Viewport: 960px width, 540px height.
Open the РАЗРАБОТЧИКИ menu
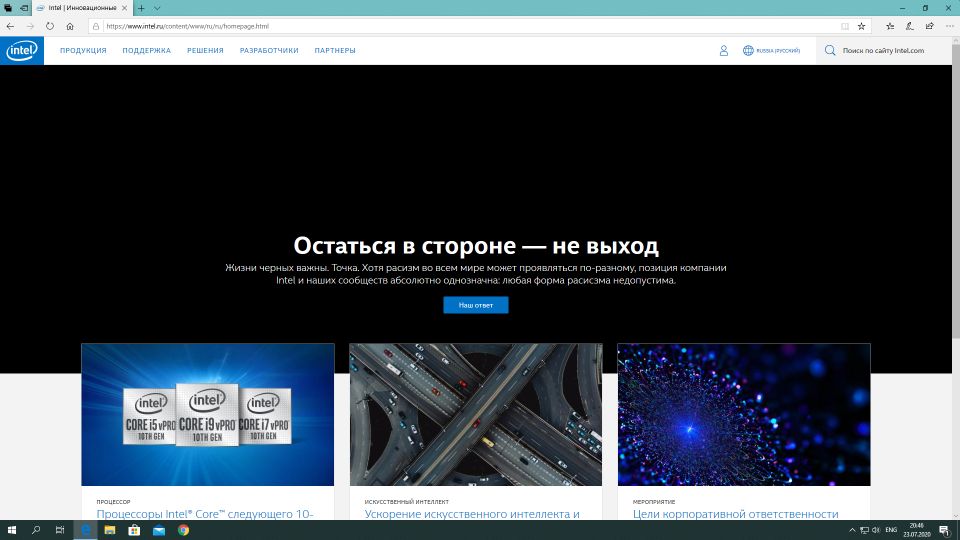tap(269, 50)
